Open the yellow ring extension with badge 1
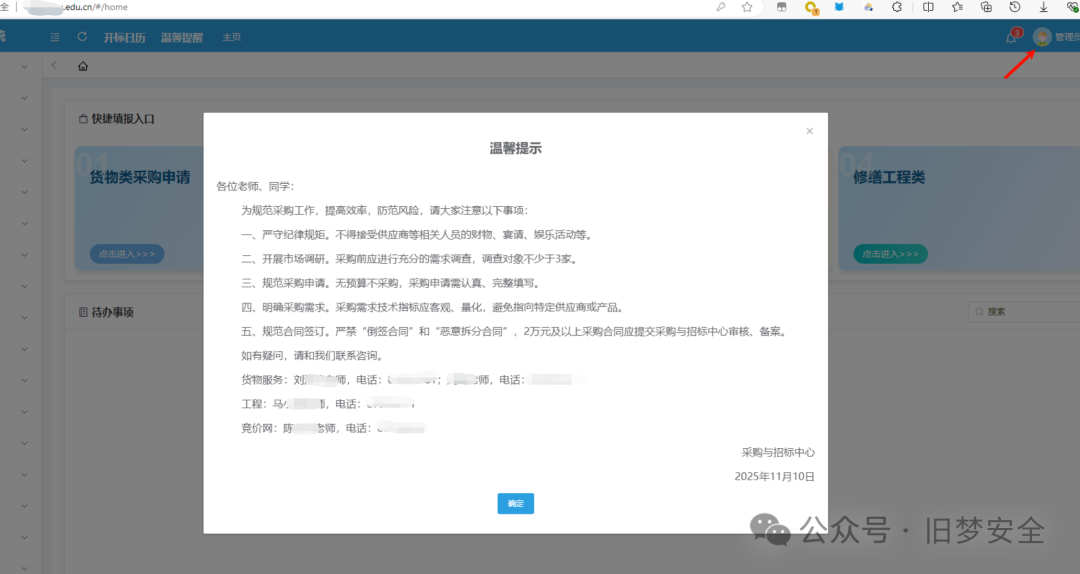The image size is (1080, 574). [x=811, y=8]
